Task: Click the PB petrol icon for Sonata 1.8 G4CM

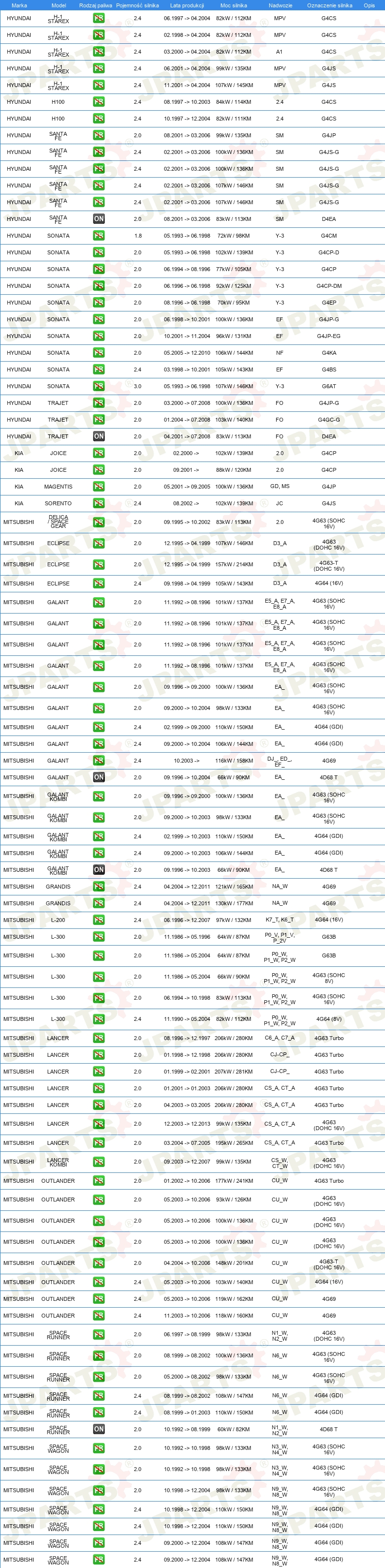Action: pos(98,236)
